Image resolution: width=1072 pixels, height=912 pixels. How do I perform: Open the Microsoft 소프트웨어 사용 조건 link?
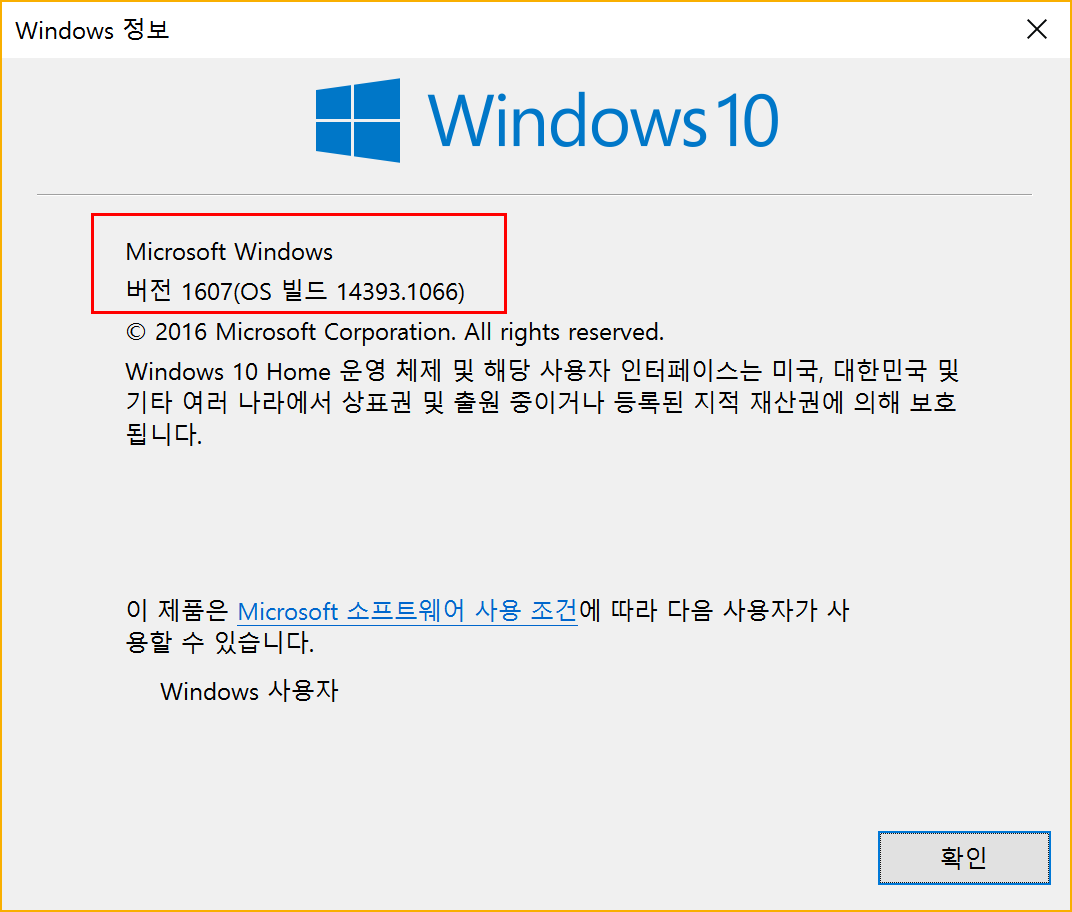click(407, 611)
